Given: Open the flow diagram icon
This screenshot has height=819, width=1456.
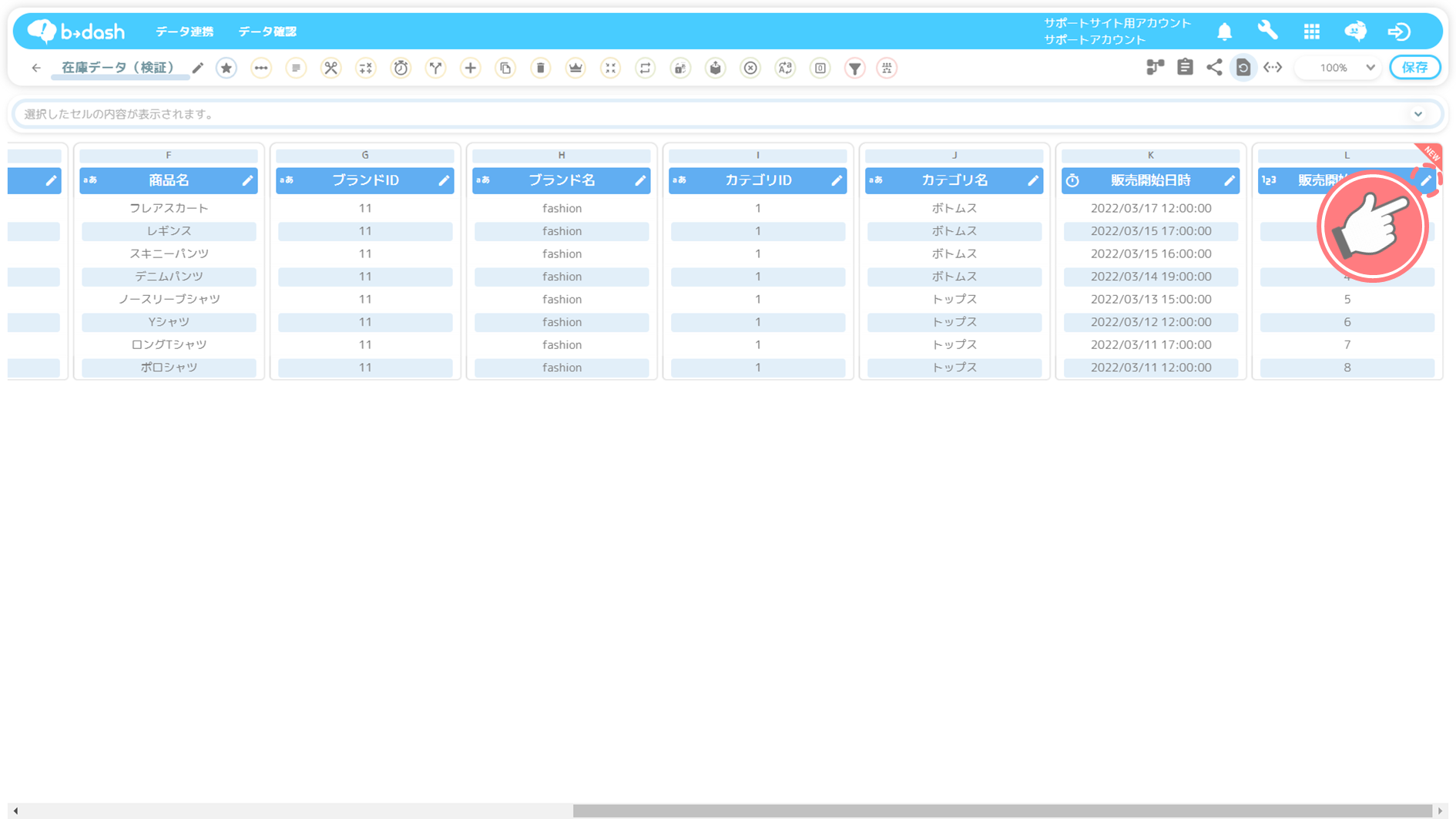Looking at the screenshot, I should click(x=1155, y=68).
